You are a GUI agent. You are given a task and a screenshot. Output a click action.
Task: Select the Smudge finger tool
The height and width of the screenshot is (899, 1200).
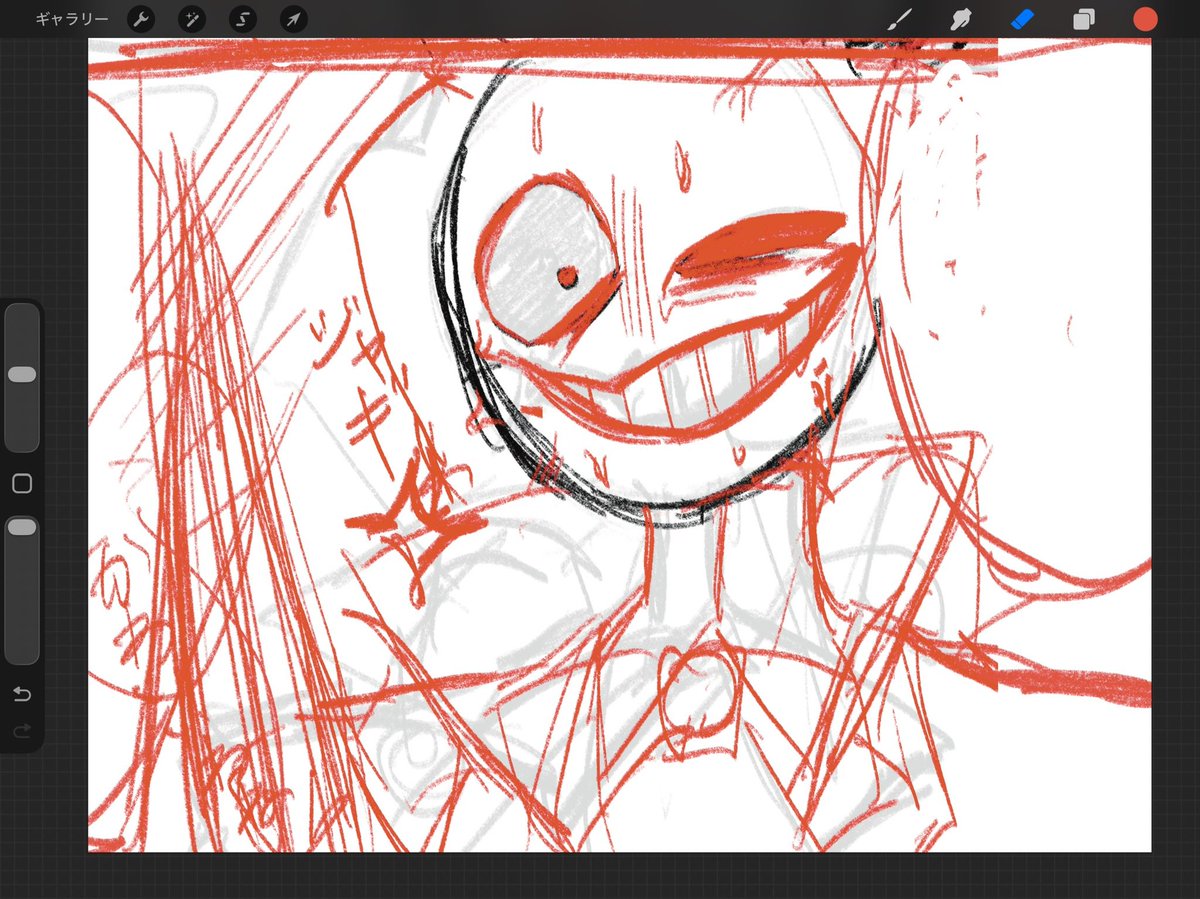coord(961,19)
